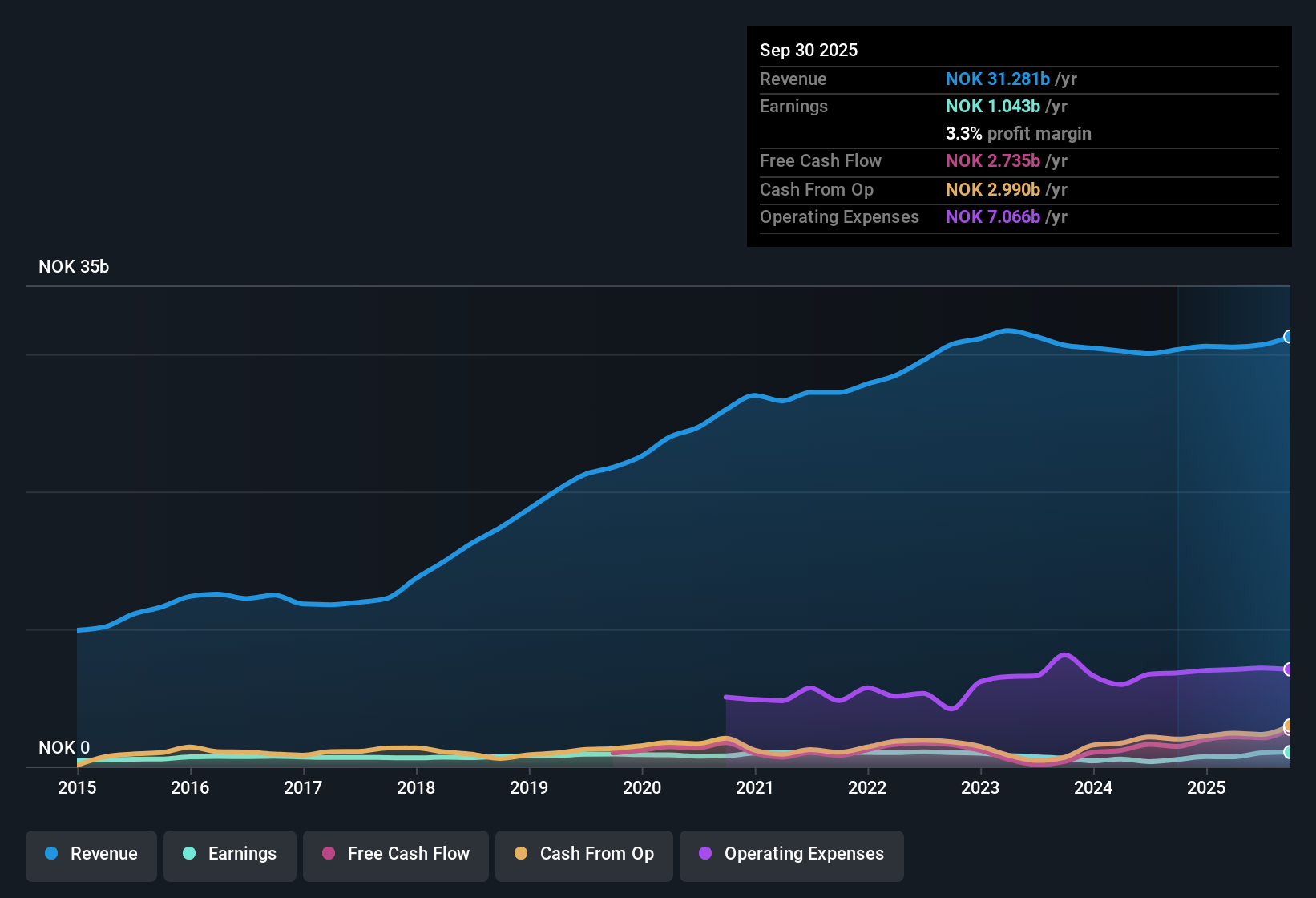Select the Operating Expenses endpoint marker

point(1289,669)
